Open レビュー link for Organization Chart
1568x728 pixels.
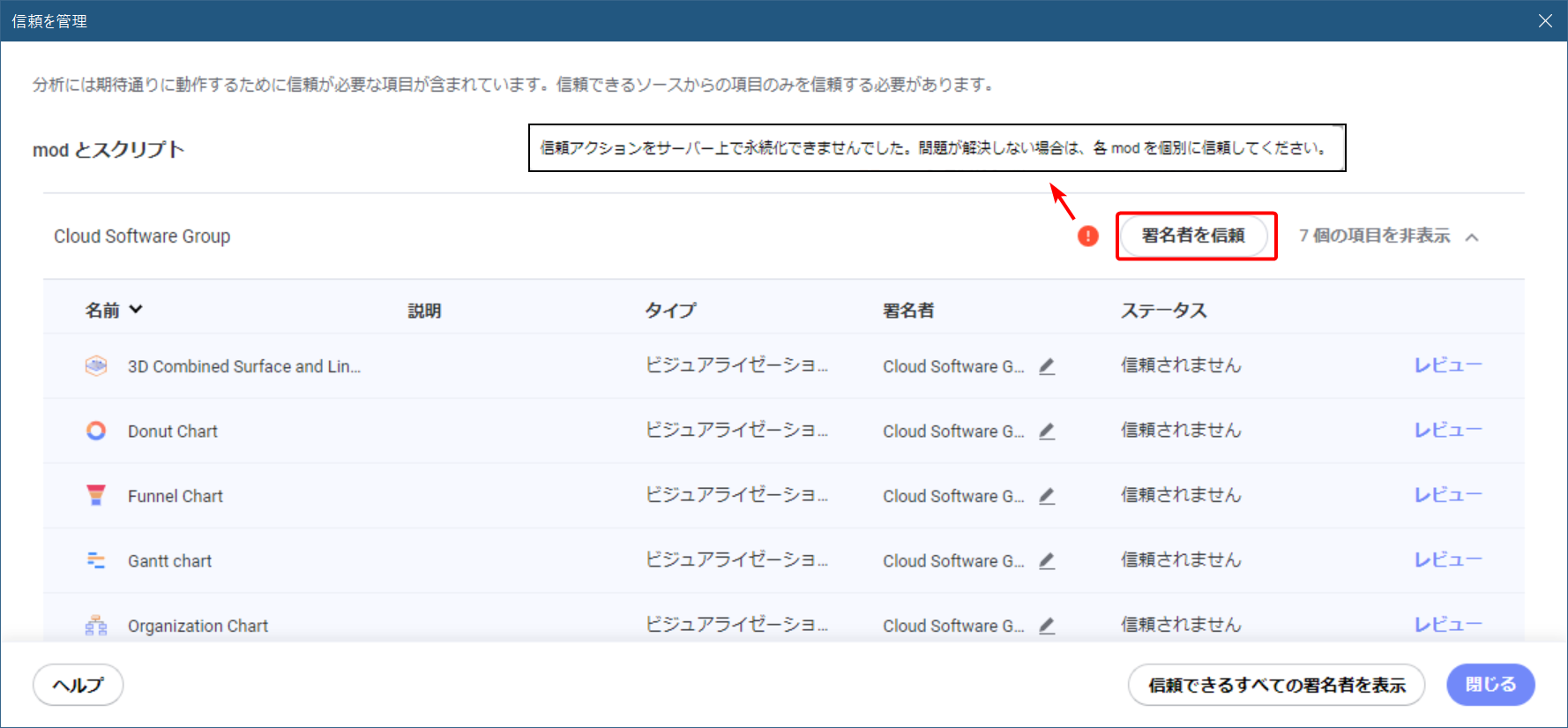[x=1448, y=625]
